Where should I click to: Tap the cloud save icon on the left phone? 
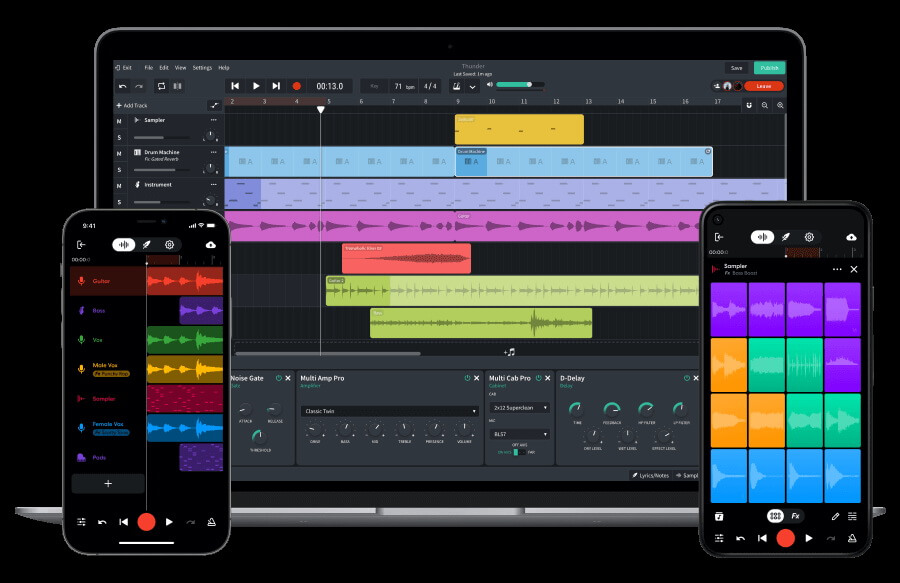tap(211, 244)
